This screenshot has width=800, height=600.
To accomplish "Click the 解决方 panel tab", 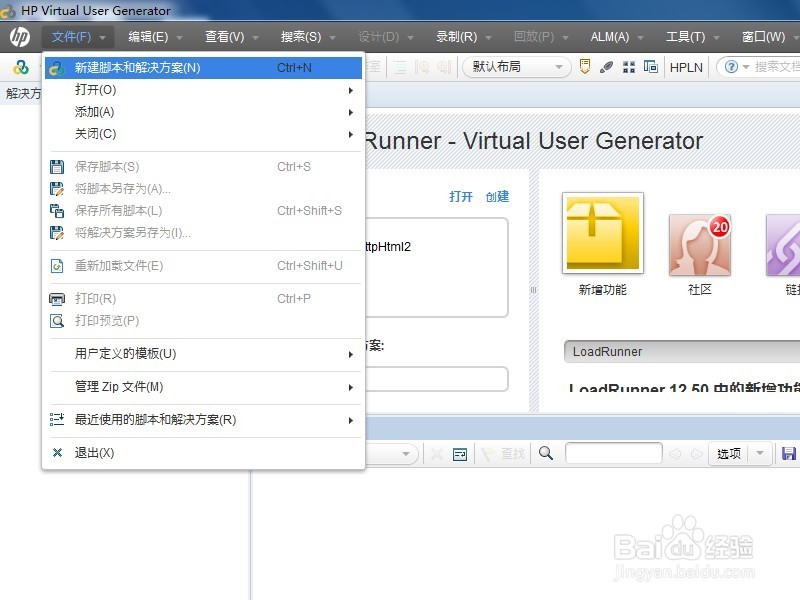I will point(23,93).
